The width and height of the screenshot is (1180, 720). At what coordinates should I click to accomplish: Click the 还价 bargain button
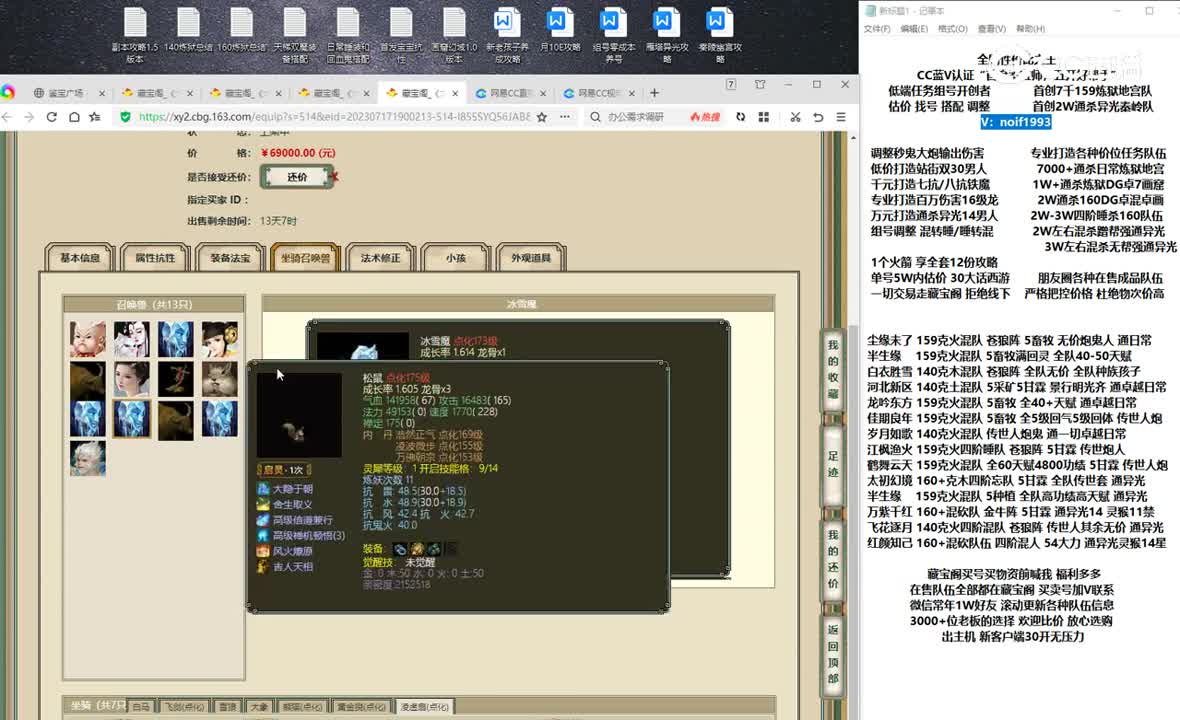point(297,177)
